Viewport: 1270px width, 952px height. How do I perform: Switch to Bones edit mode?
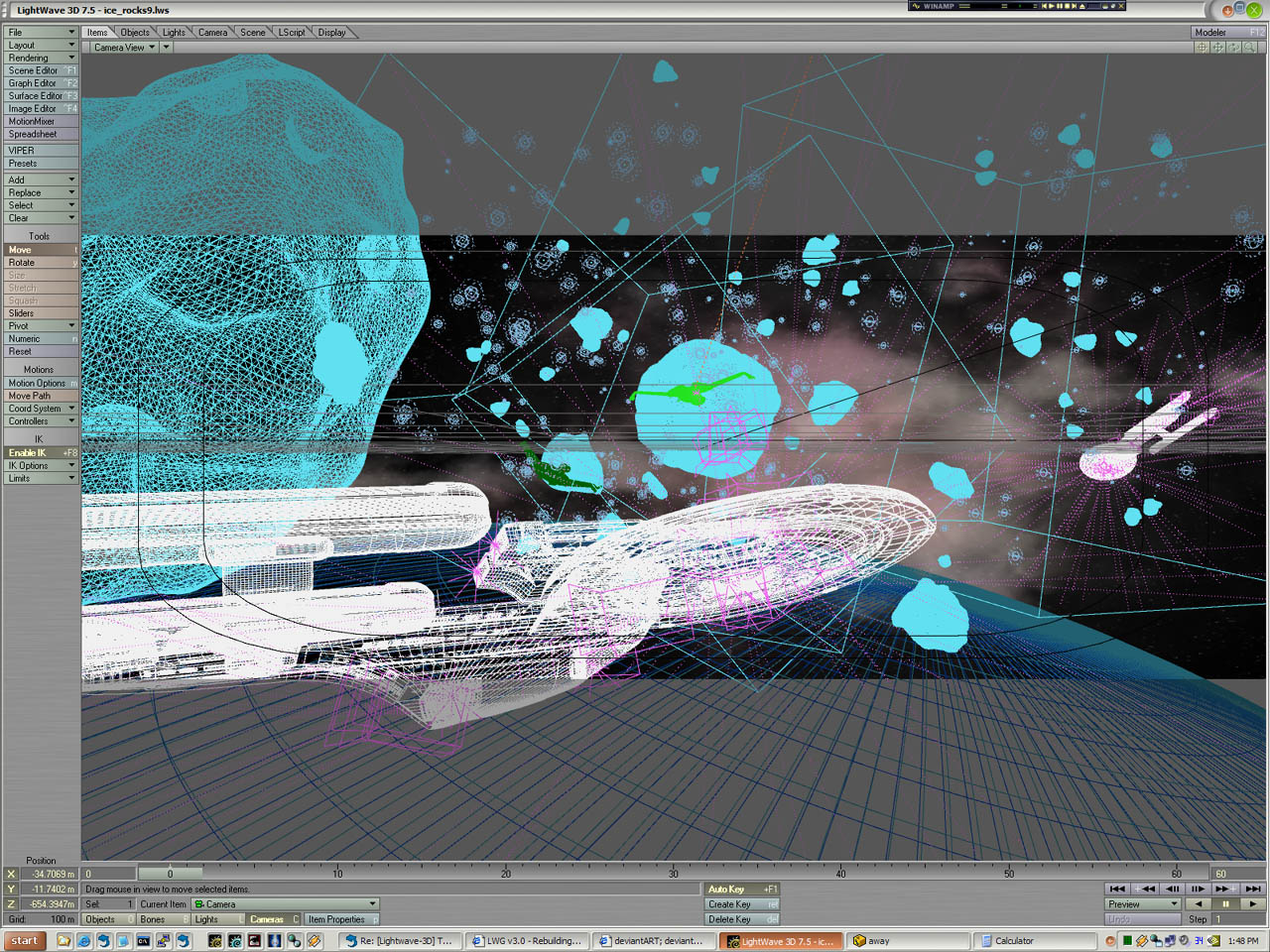(163, 919)
